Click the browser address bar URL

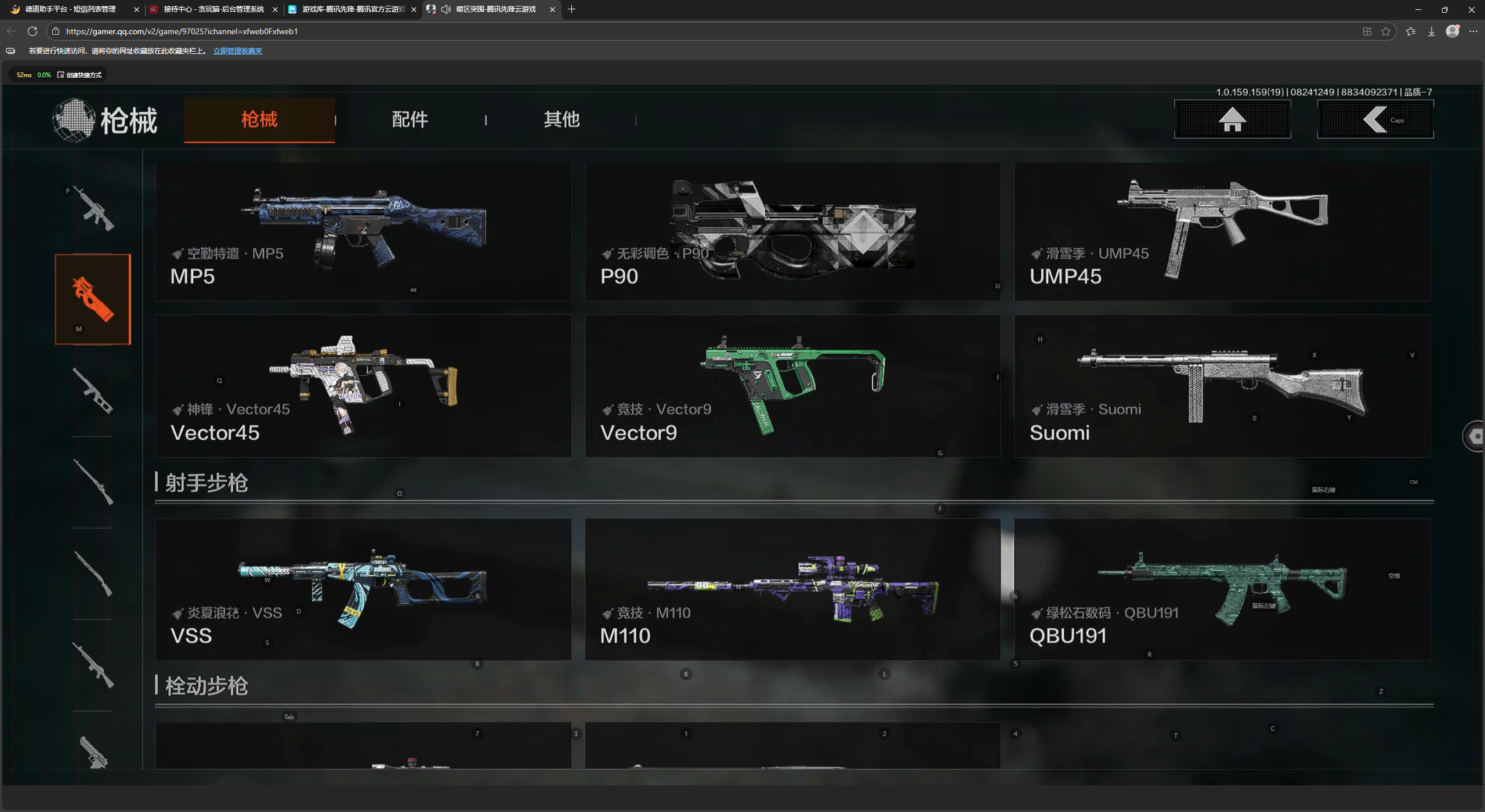pos(182,31)
